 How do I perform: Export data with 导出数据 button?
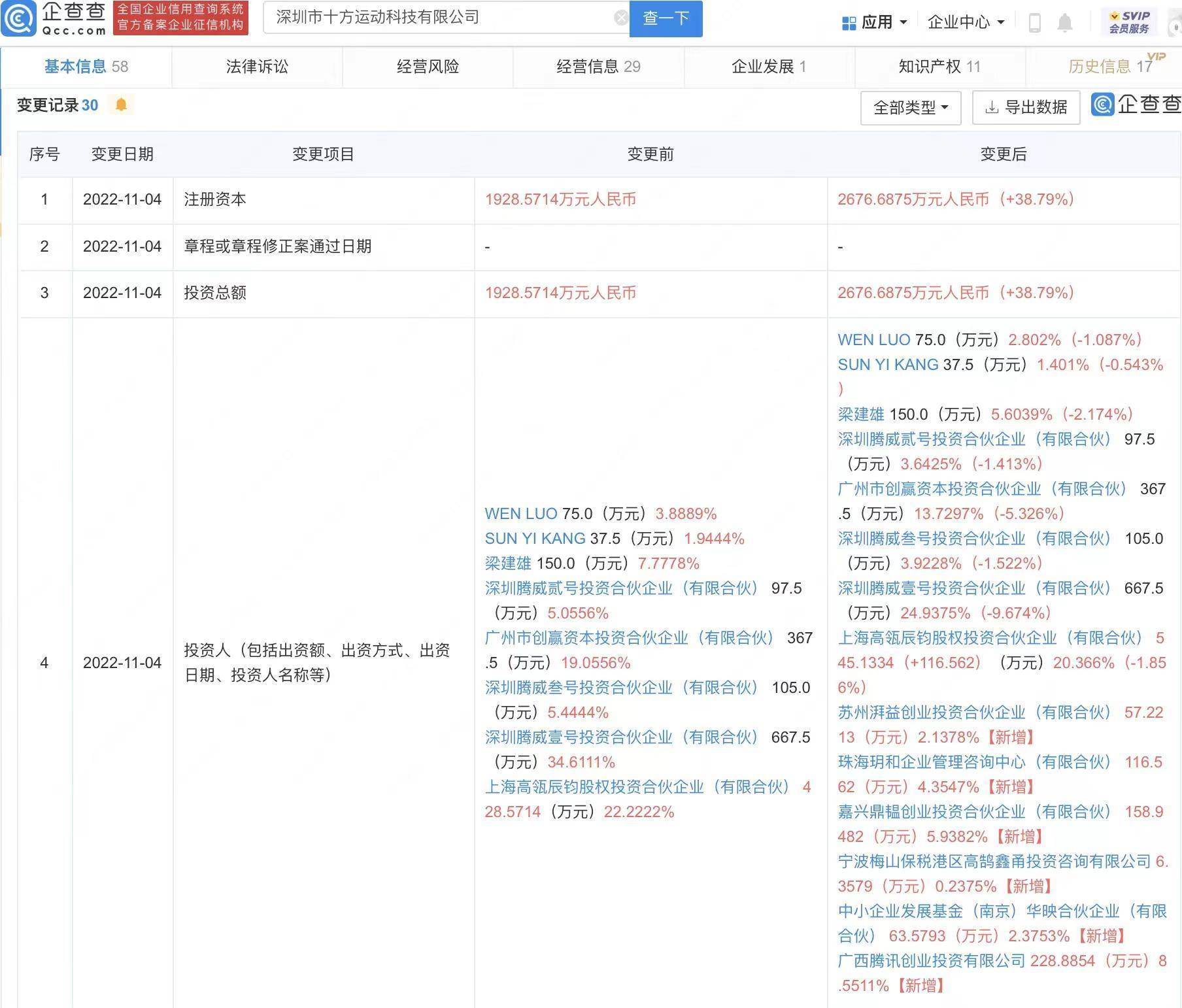pos(1026,107)
